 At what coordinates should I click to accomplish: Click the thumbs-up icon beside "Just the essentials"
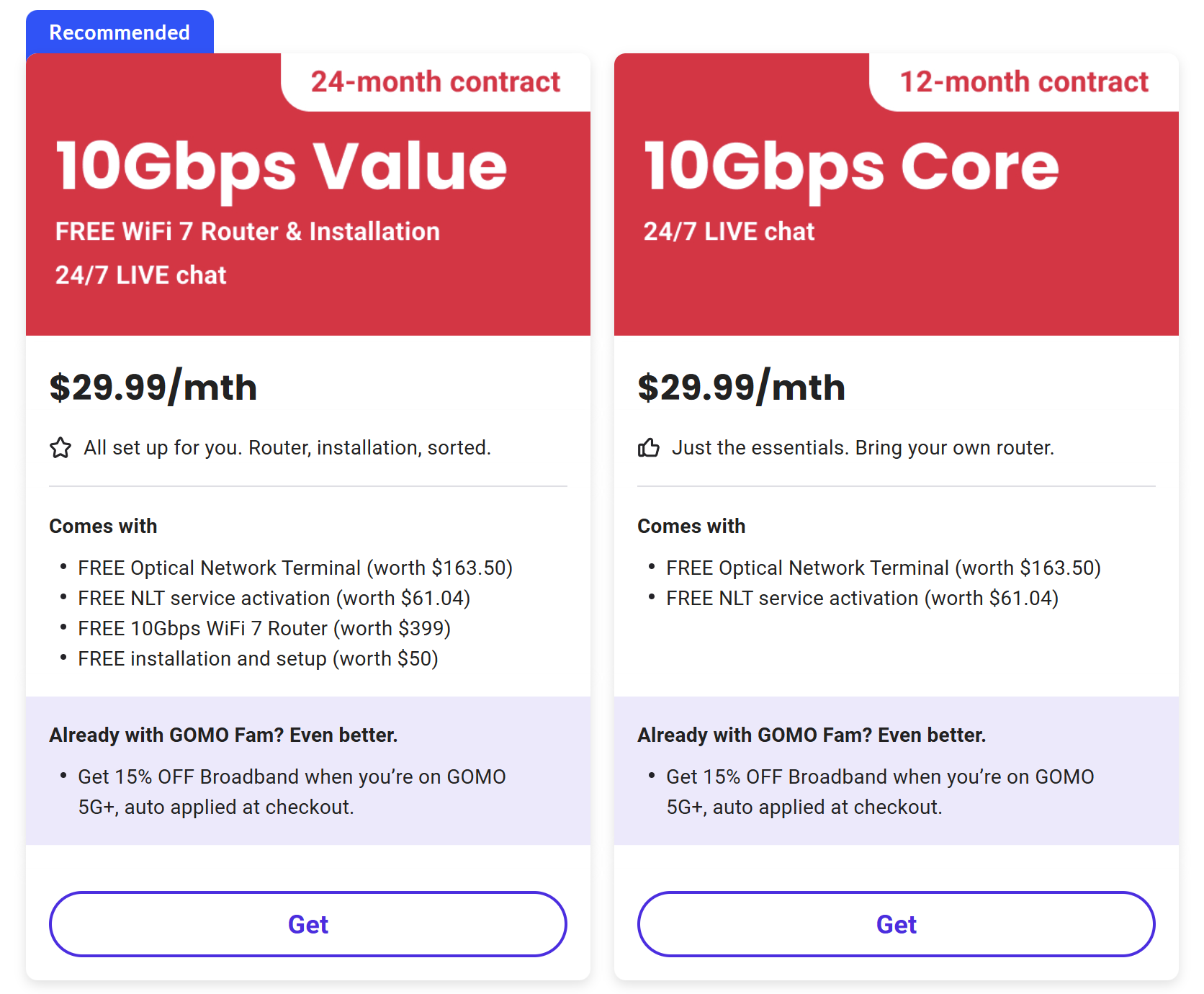[649, 448]
